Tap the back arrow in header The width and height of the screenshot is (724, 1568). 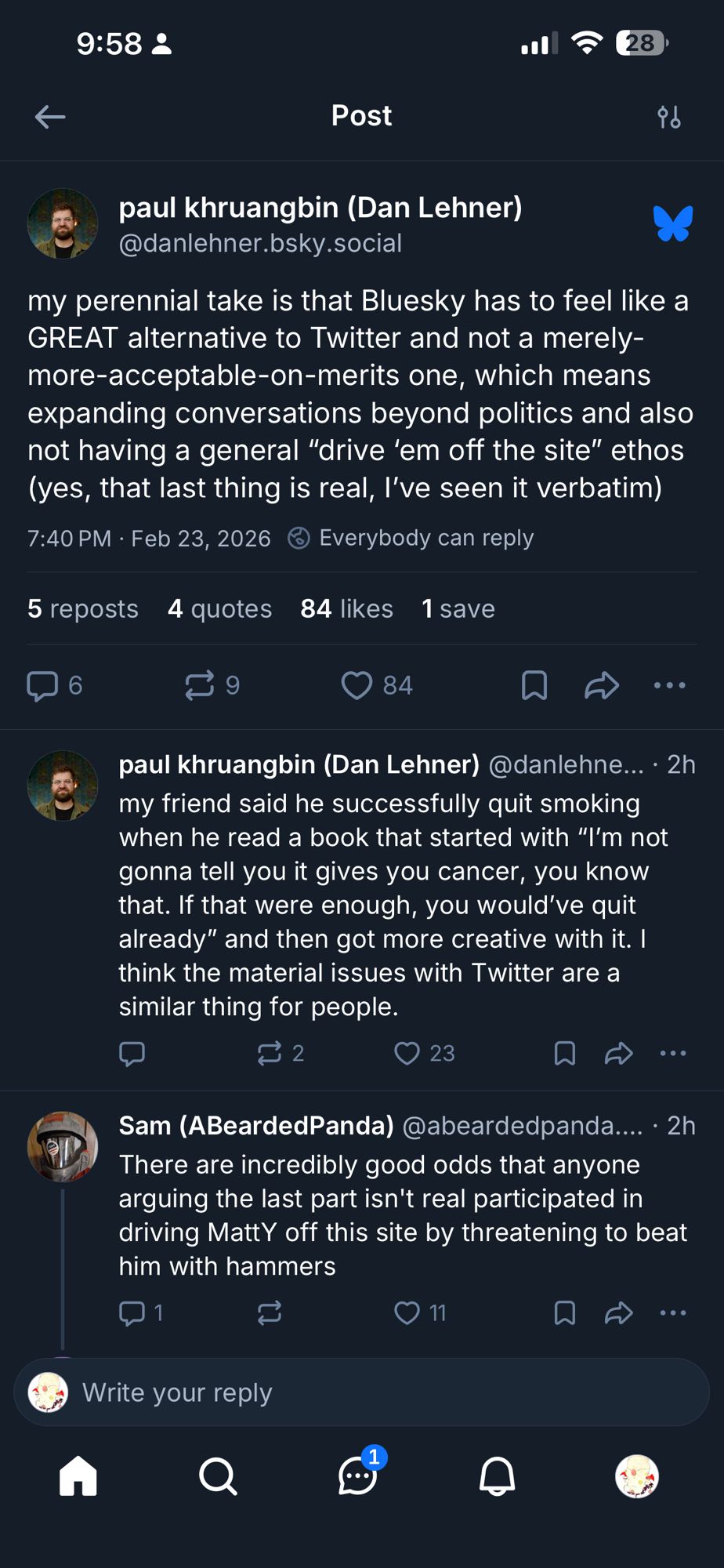point(50,117)
